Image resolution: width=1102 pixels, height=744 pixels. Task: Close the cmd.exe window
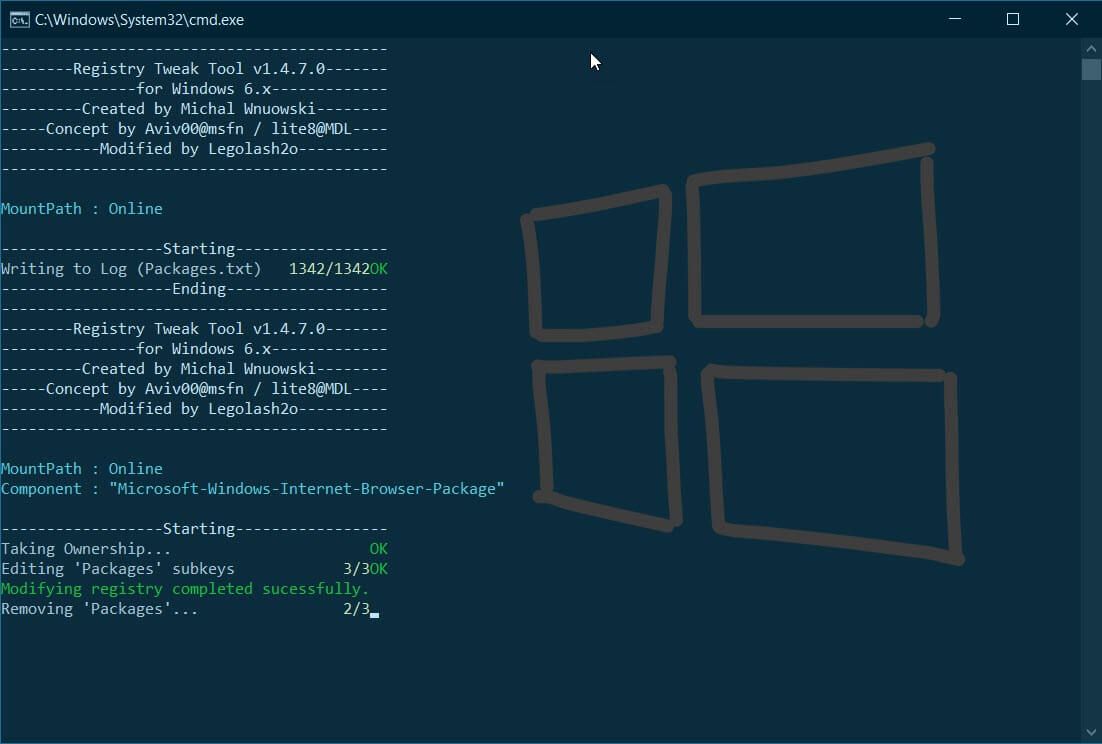(1071, 19)
